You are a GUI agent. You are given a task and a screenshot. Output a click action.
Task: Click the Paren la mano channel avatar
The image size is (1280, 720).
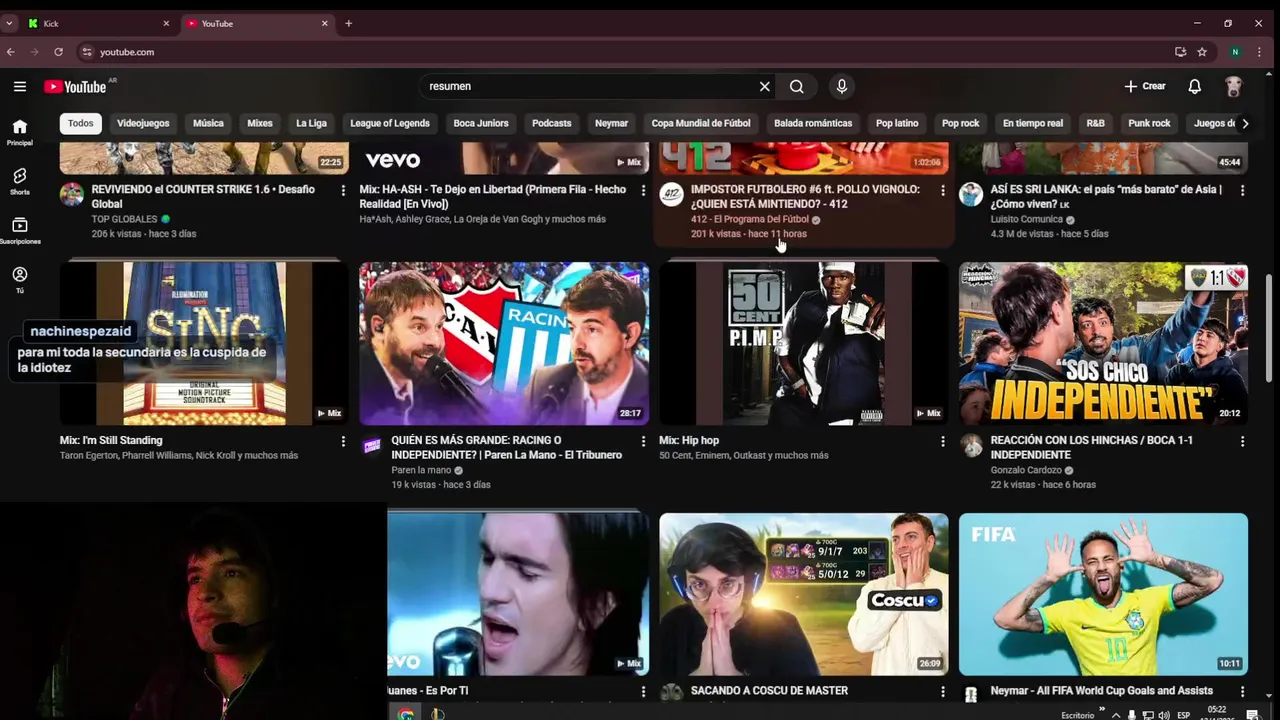coord(371,445)
